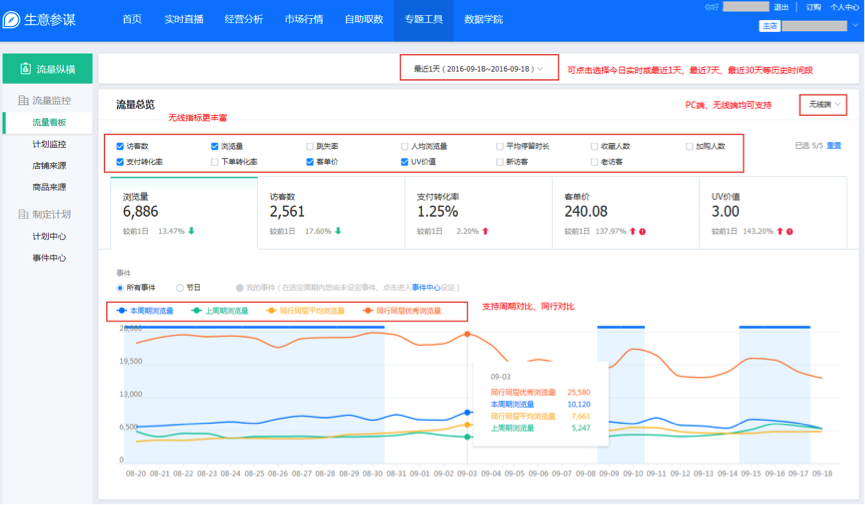Toggle 同行同层优秀浏览量 orange legend marker
The width and height of the screenshot is (865, 505).
[367, 311]
